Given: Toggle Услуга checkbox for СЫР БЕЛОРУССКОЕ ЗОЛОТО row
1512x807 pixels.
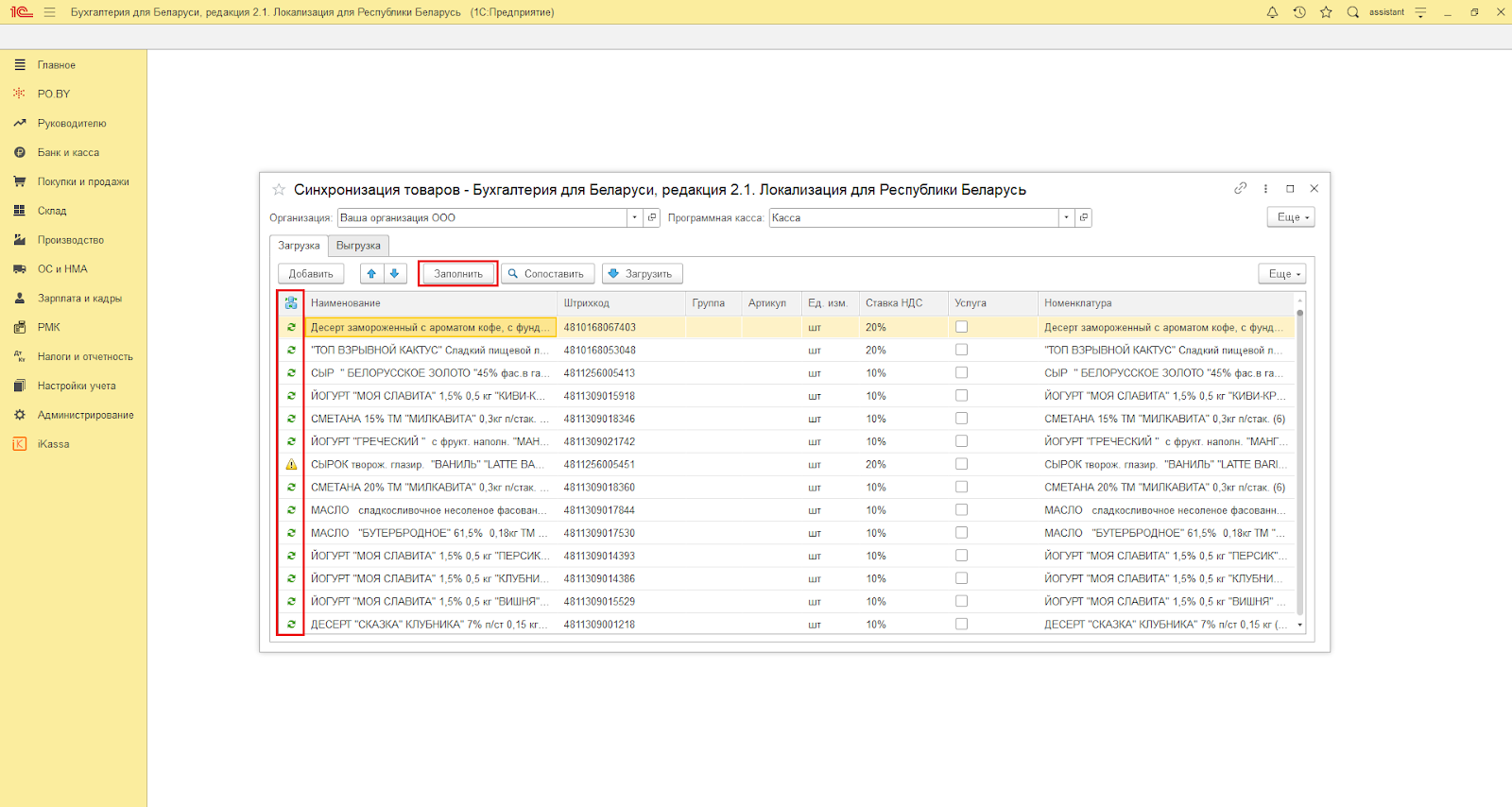Looking at the screenshot, I should 961,372.
